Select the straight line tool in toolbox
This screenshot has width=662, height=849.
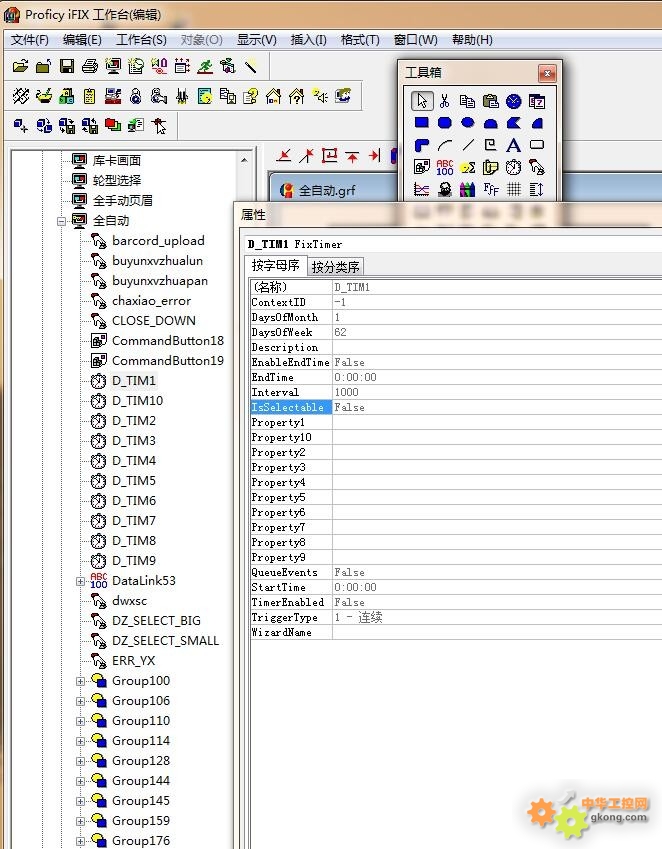pos(468,145)
